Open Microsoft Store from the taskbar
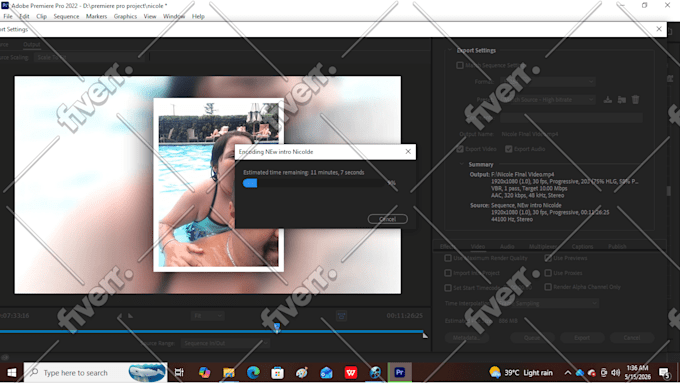Viewport: 680px width, 383px height. tap(278, 373)
